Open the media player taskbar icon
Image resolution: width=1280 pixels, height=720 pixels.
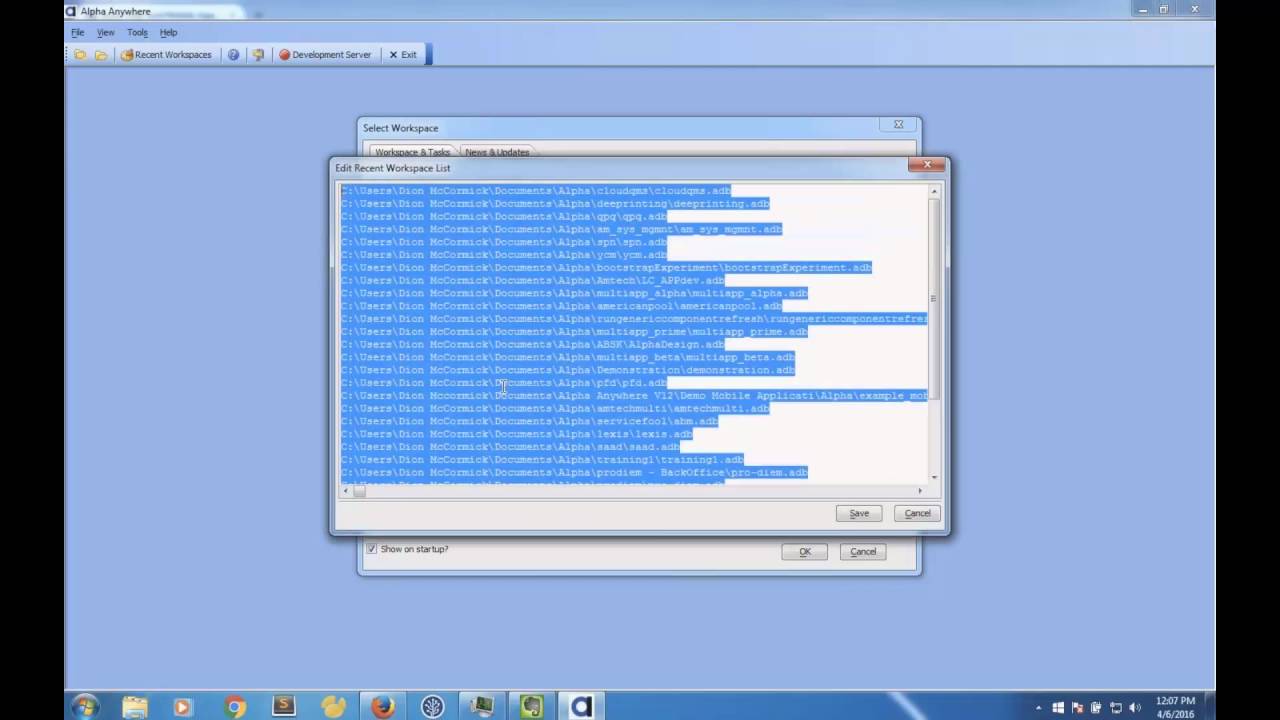(x=182, y=707)
